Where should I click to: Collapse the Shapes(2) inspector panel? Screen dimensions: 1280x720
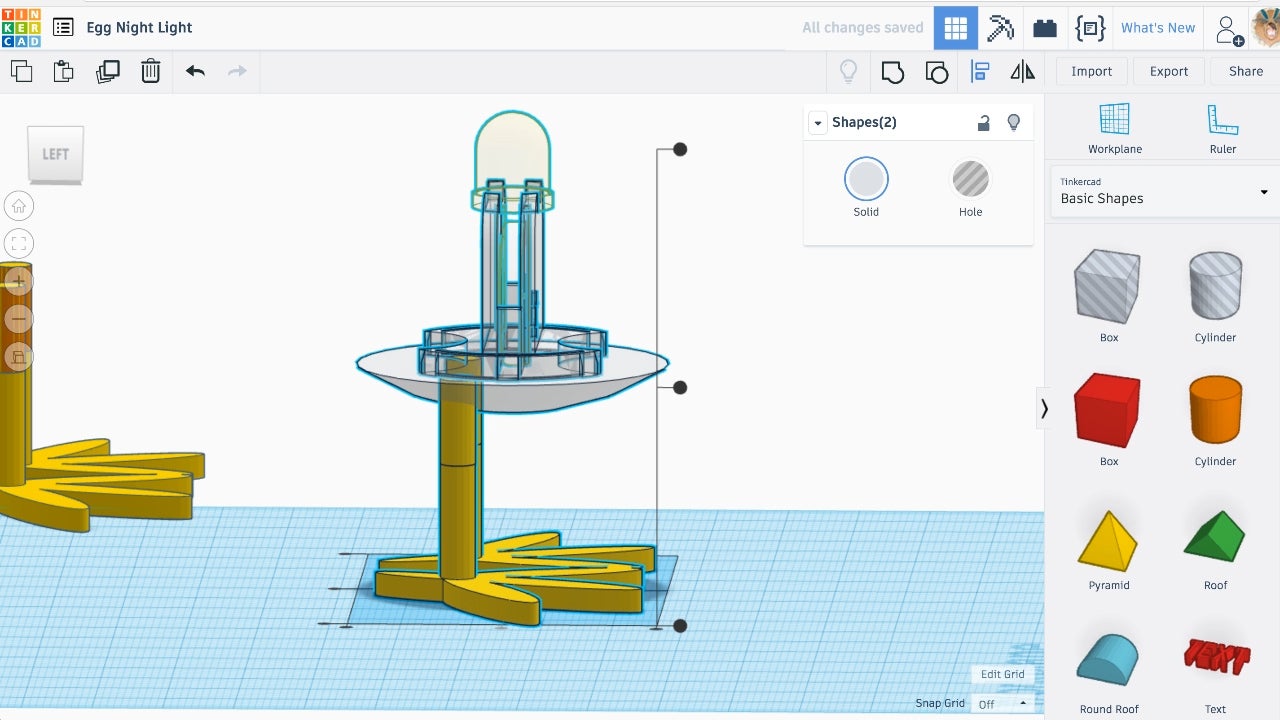818,123
